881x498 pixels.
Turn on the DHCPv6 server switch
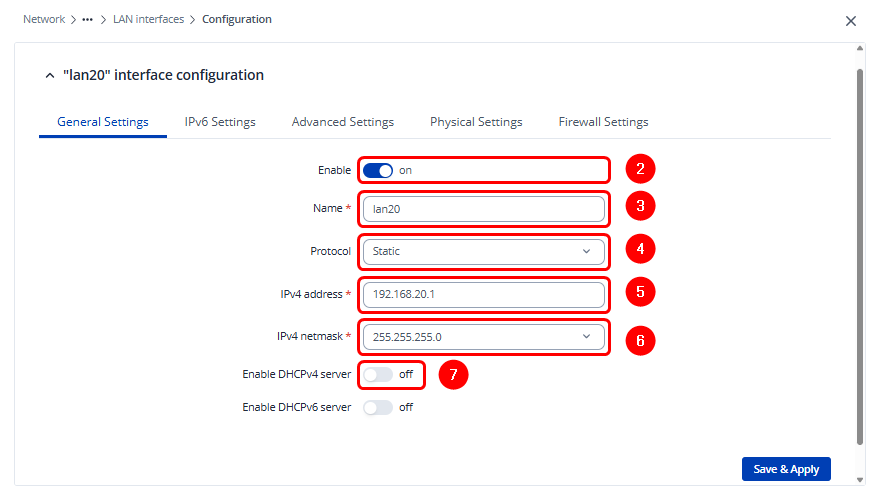pyautogui.click(x=378, y=407)
